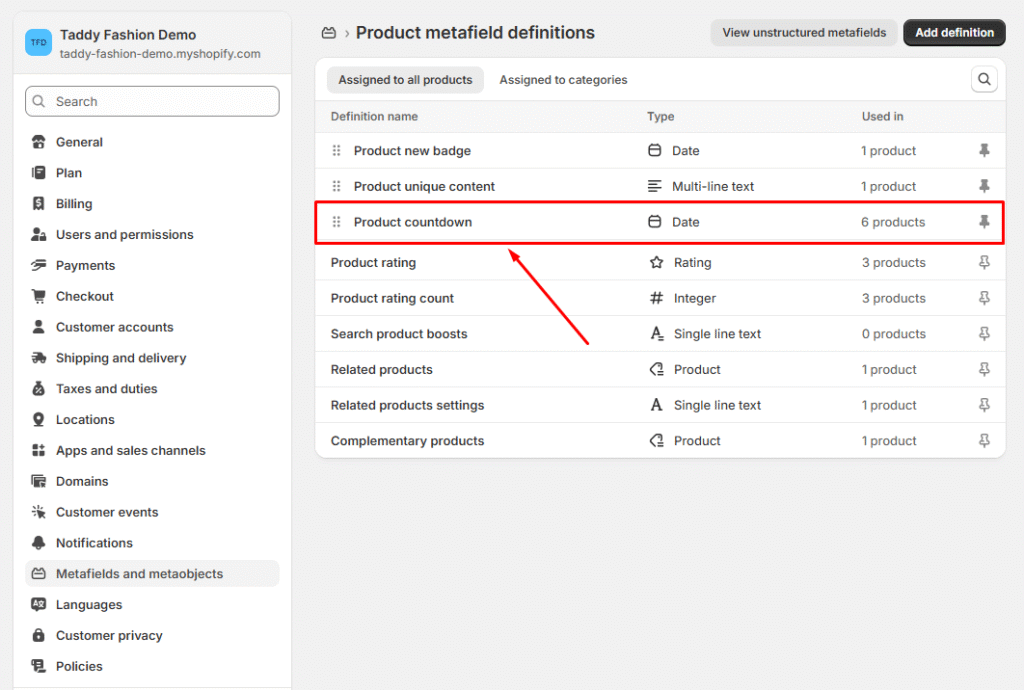The width and height of the screenshot is (1024, 690).
Task: Click the General settings store icon
Action: (39, 142)
